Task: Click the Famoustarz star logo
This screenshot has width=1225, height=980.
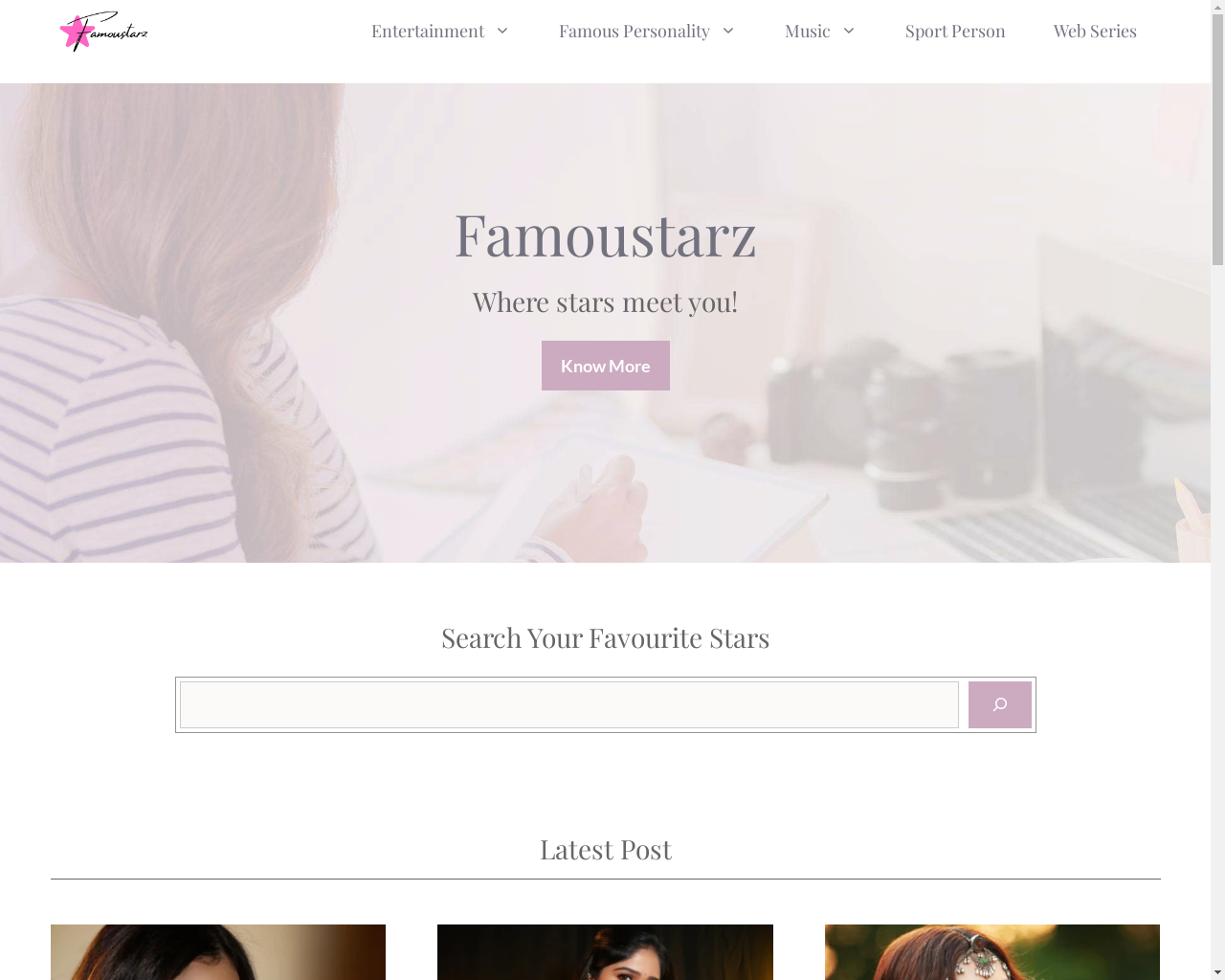Action: (103, 32)
